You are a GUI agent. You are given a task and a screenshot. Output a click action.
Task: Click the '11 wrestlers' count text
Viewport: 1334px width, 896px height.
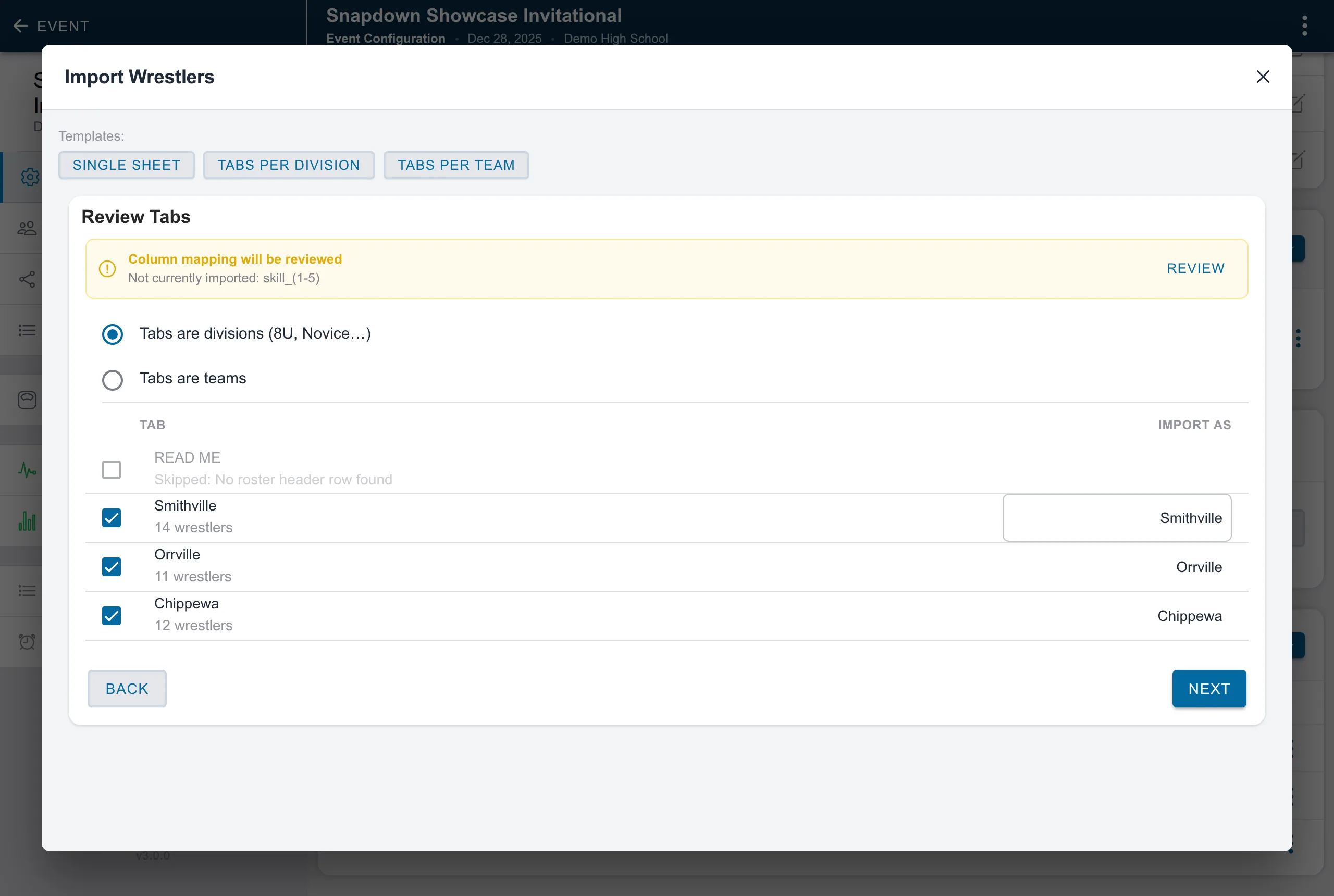(x=193, y=577)
